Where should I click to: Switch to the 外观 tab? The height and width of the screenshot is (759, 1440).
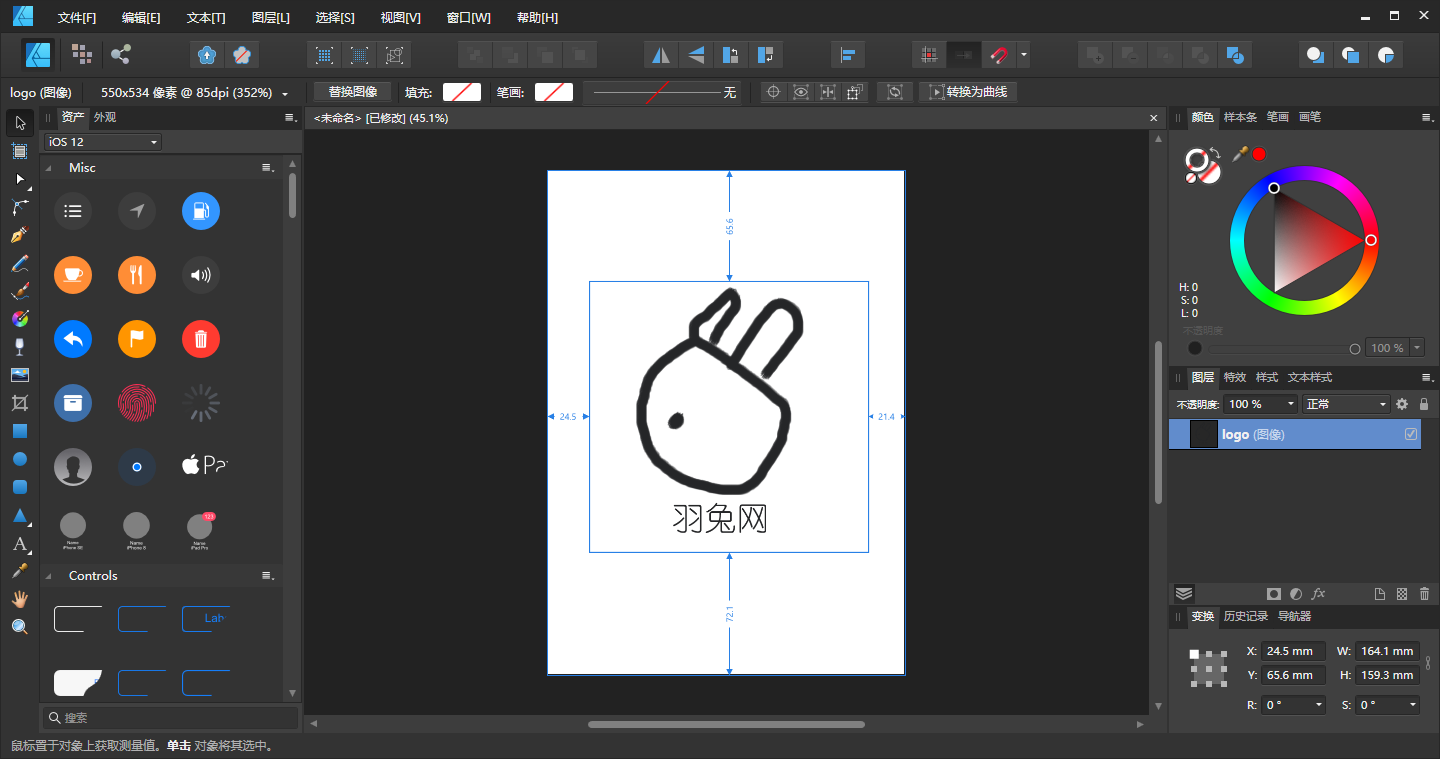[x=105, y=117]
